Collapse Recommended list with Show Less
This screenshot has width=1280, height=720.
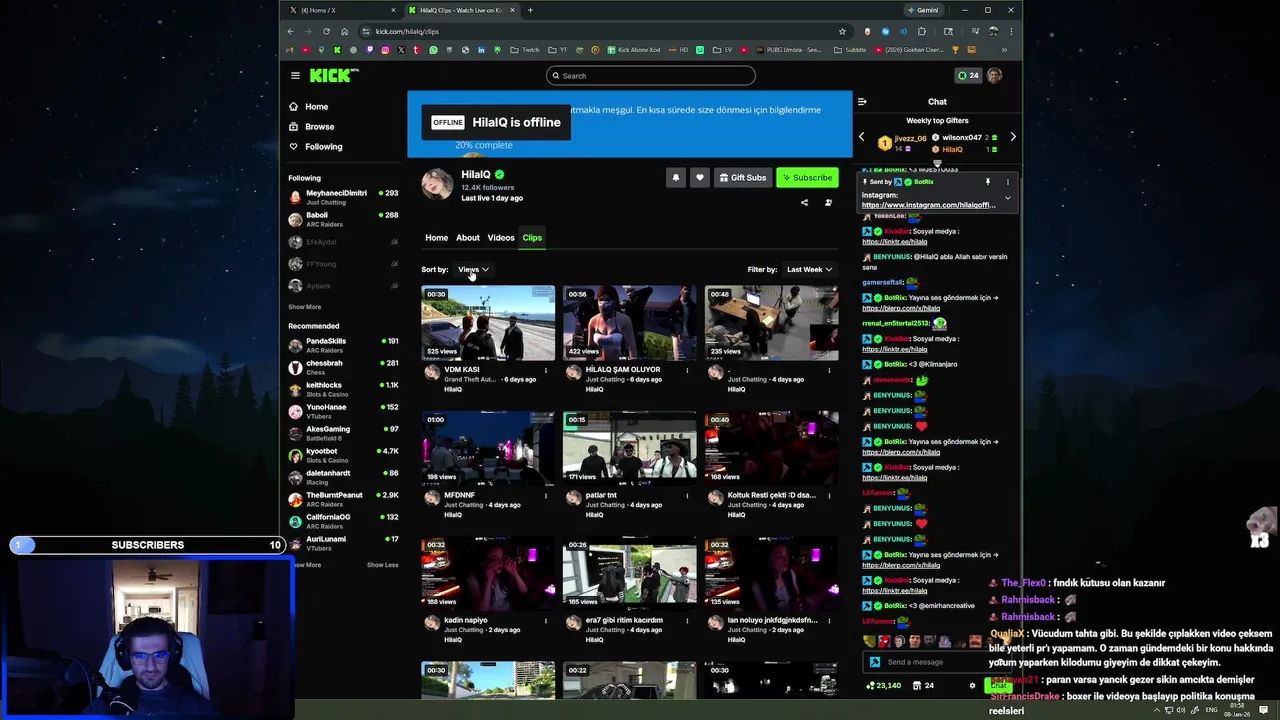(x=382, y=565)
